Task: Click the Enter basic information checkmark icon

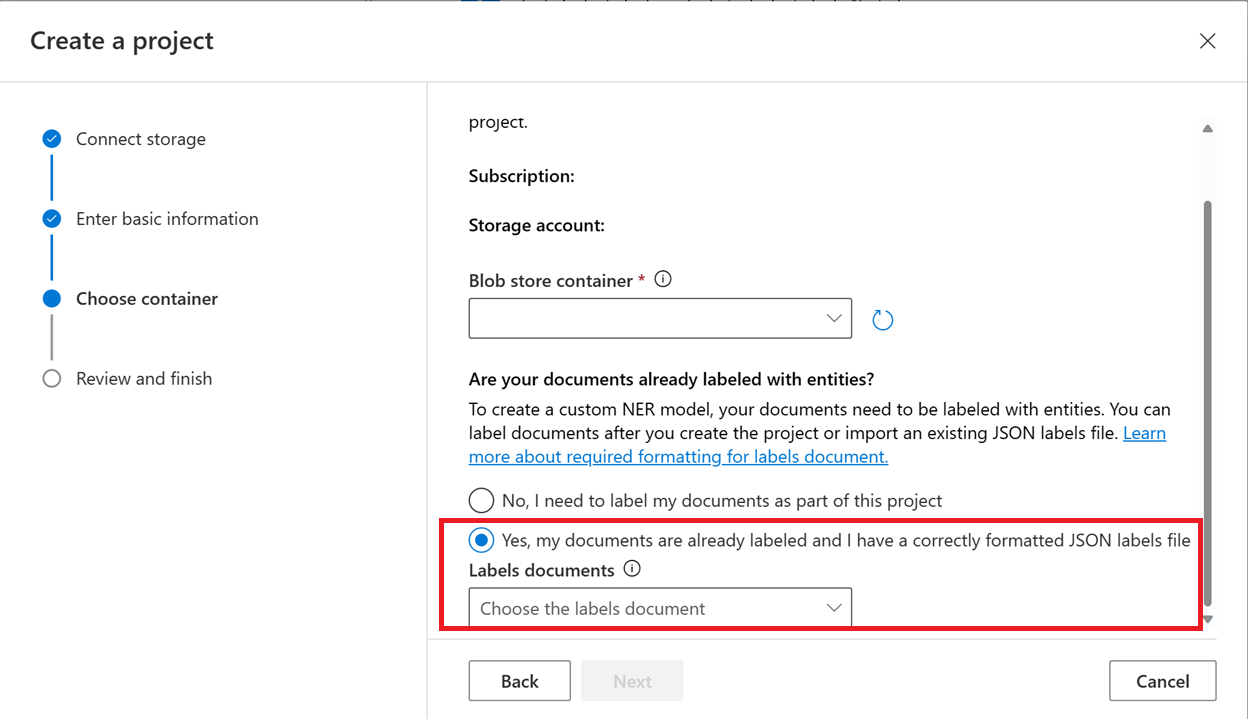Action: [x=52, y=219]
